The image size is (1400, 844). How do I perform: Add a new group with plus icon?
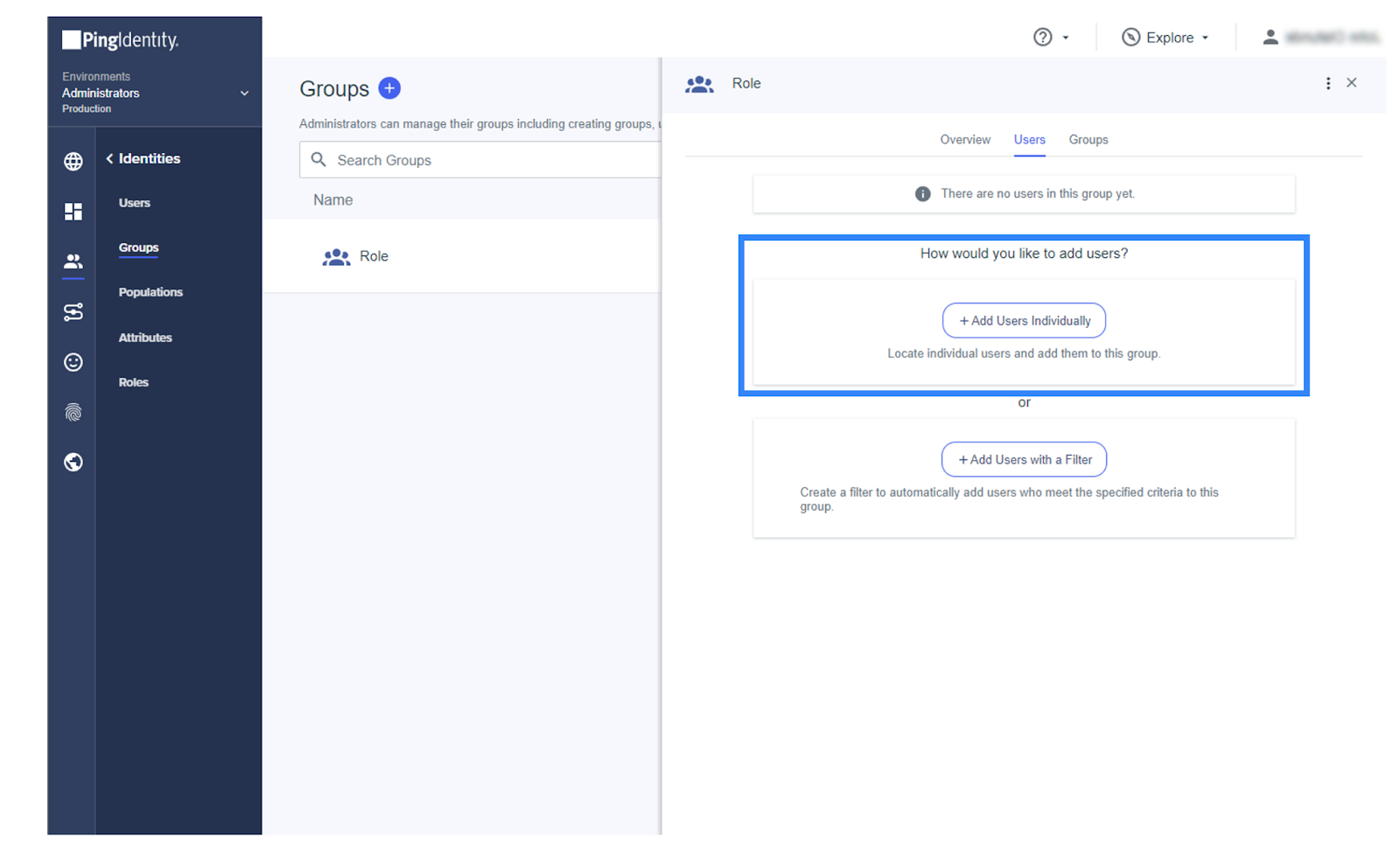389,88
